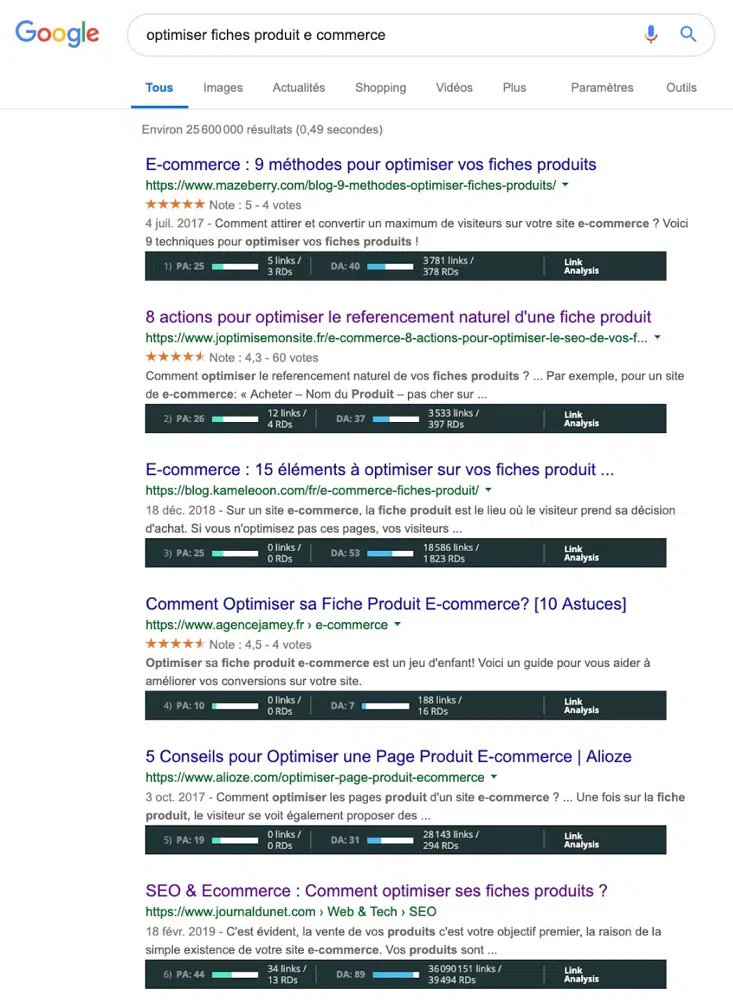Open Link Analysis for agencejamey result
This screenshot has width=733, height=1001.
pos(581,705)
